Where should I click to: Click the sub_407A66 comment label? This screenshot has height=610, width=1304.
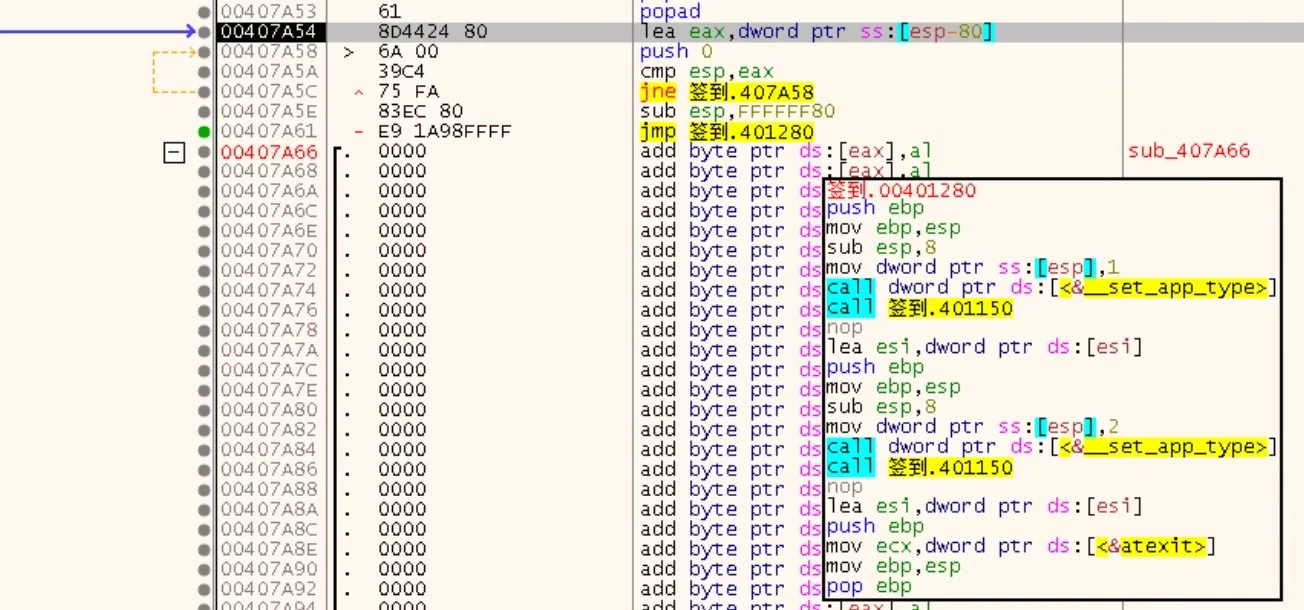[1189, 151]
